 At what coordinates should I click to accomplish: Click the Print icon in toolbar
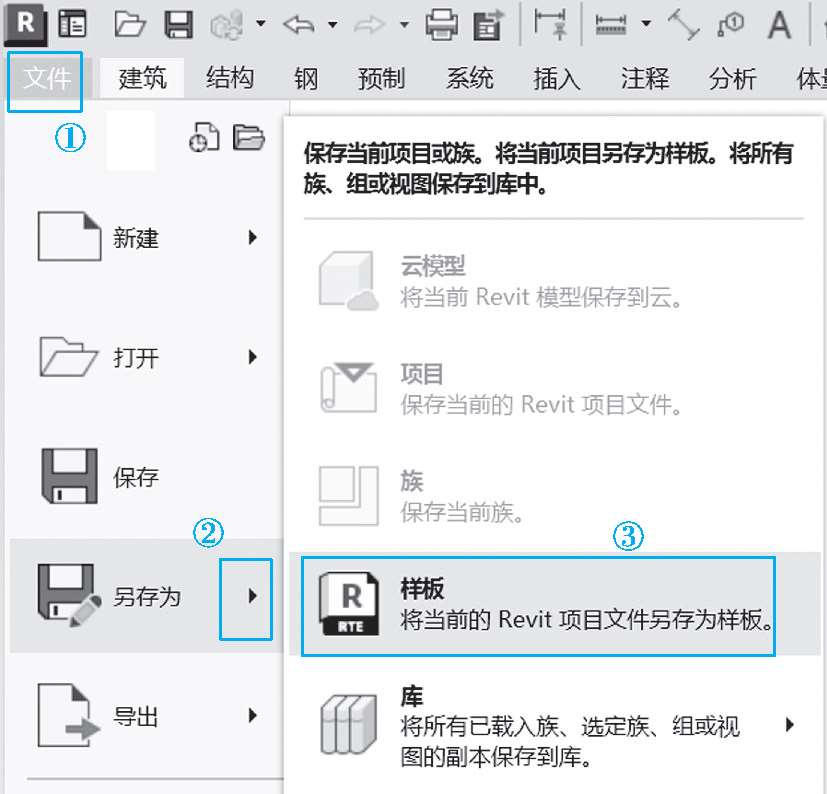441,25
